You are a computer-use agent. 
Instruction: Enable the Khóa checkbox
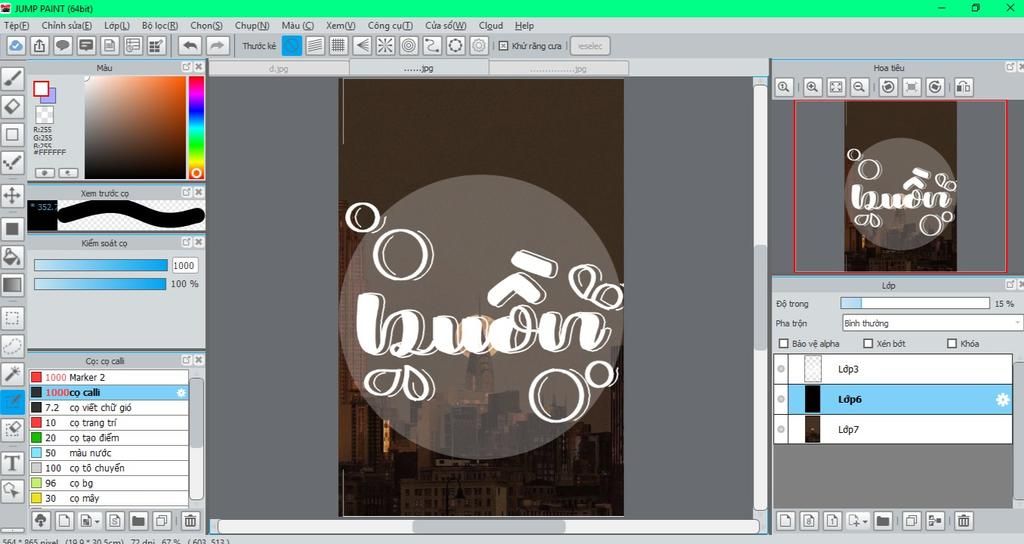pyautogui.click(x=952, y=344)
